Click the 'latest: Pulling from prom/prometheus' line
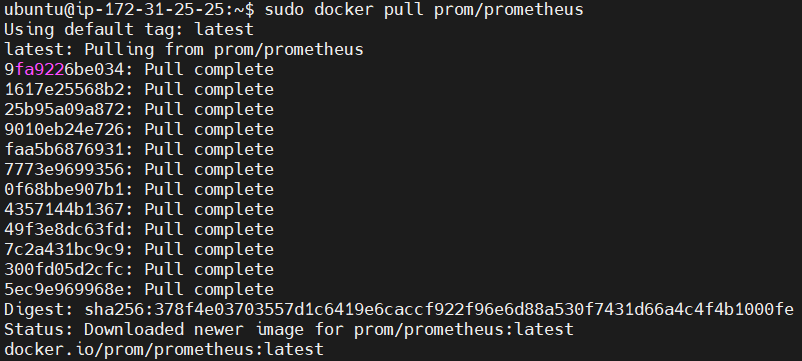802x361 pixels. 184,50
